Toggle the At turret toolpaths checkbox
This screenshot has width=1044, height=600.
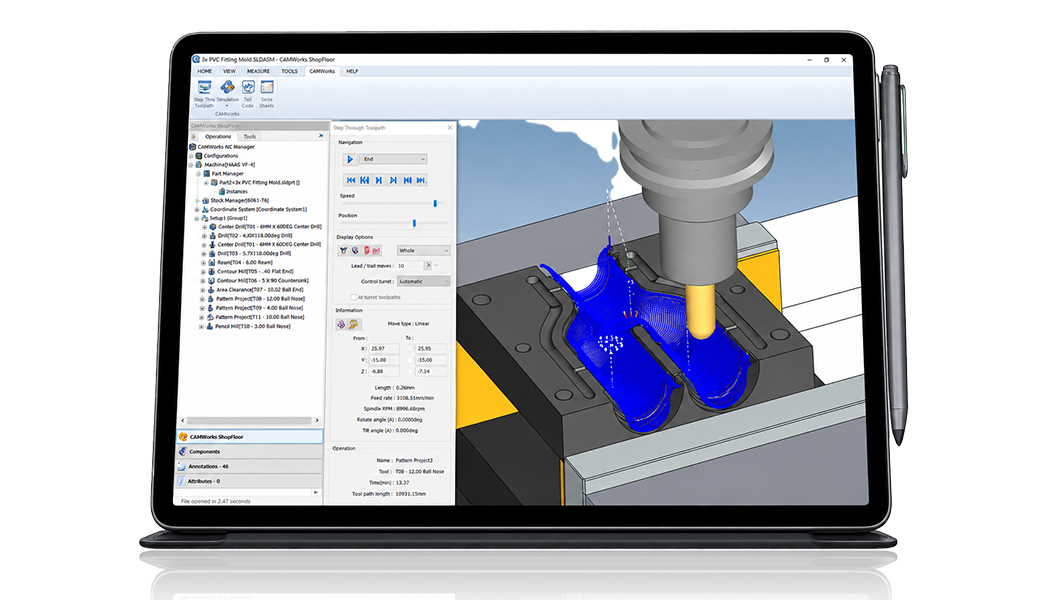coord(354,297)
